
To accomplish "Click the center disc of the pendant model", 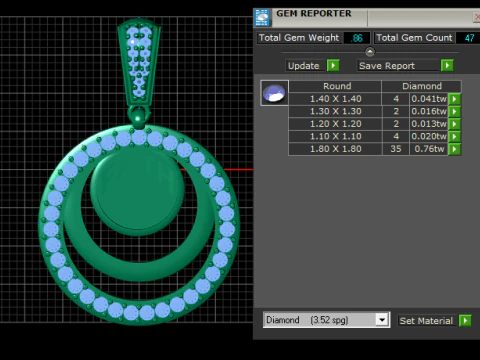I will pos(137,190).
